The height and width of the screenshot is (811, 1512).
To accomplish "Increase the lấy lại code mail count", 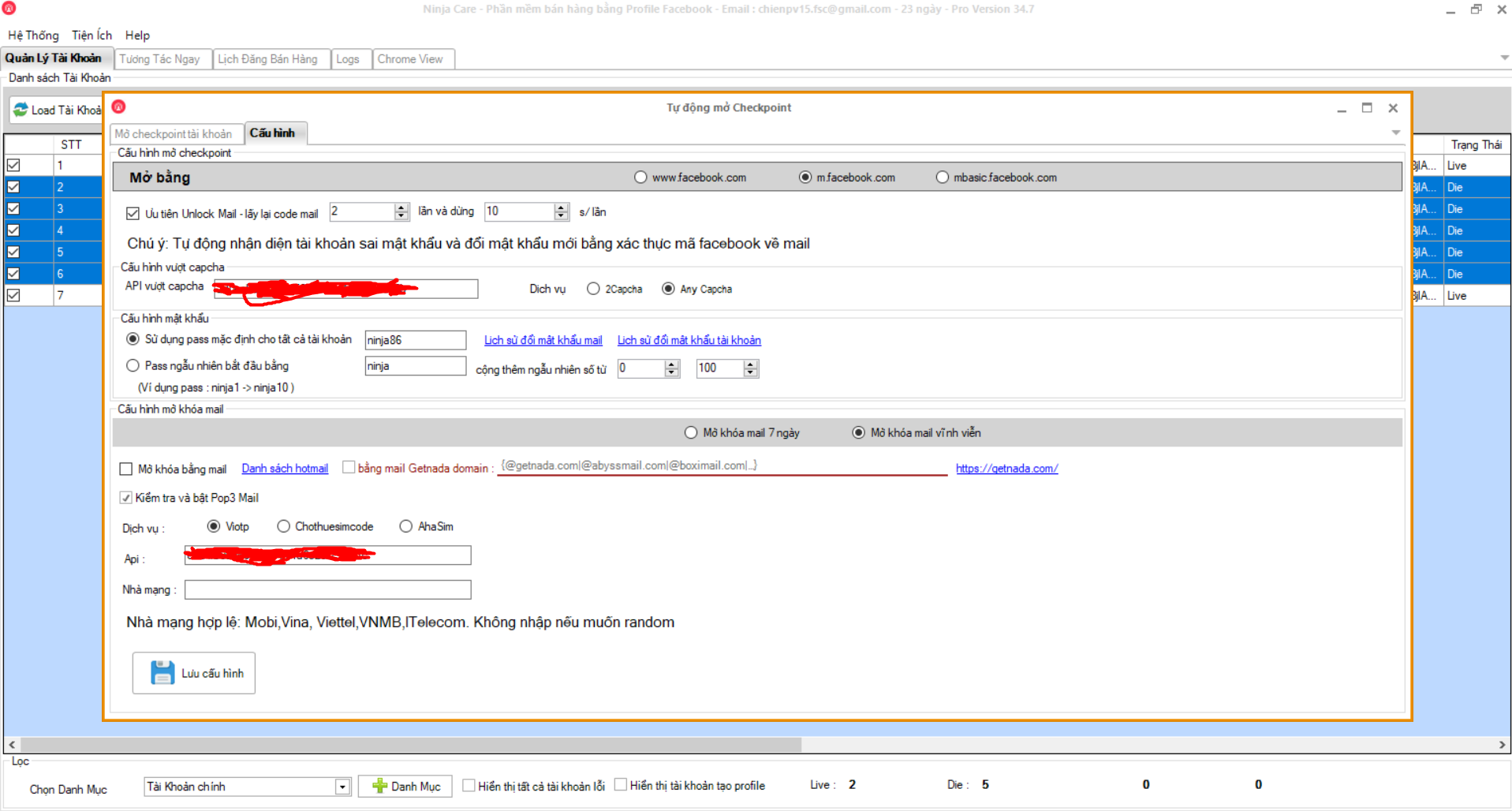I will (x=401, y=207).
